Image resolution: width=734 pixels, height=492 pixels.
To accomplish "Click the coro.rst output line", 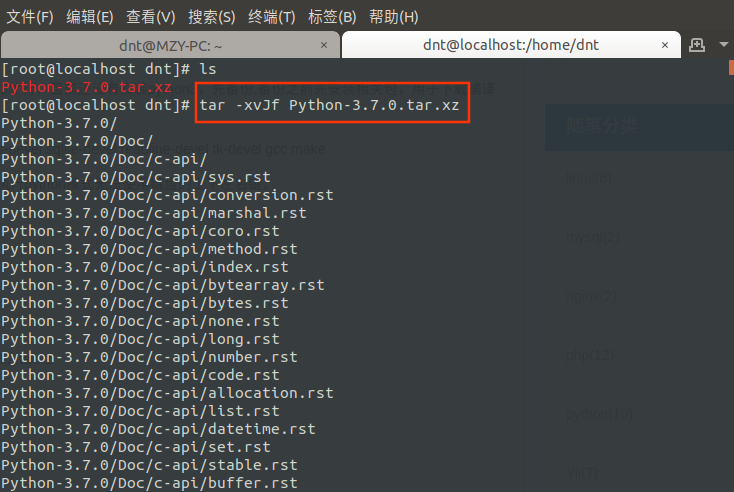I will 140,231.
